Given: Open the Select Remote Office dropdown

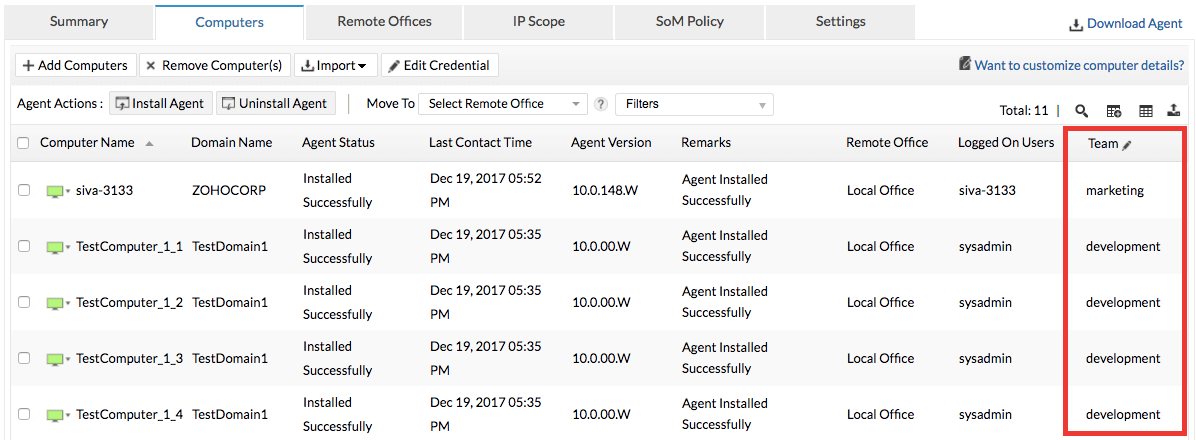Looking at the screenshot, I should [504, 104].
